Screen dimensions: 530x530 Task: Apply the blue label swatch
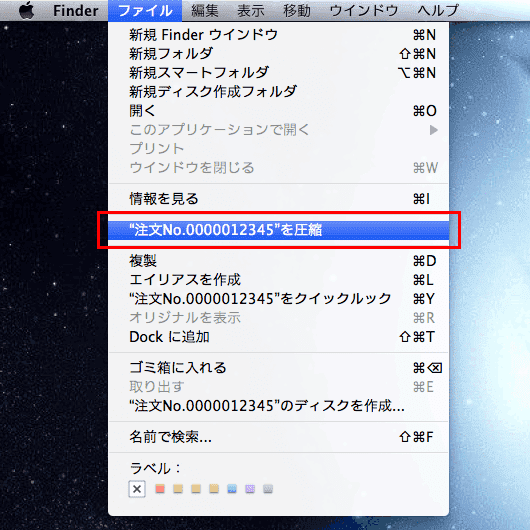tap(232, 489)
